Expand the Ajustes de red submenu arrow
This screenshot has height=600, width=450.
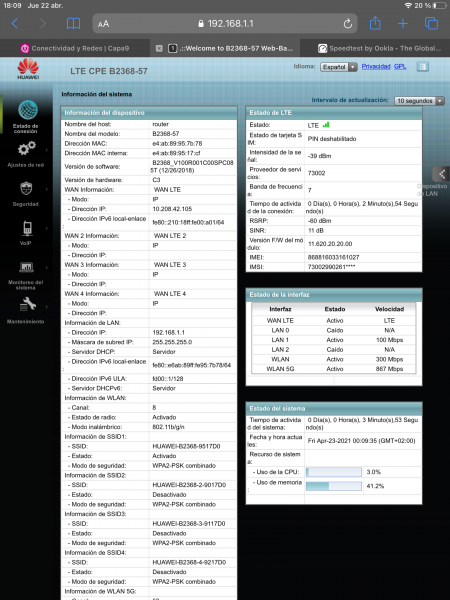point(47,150)
